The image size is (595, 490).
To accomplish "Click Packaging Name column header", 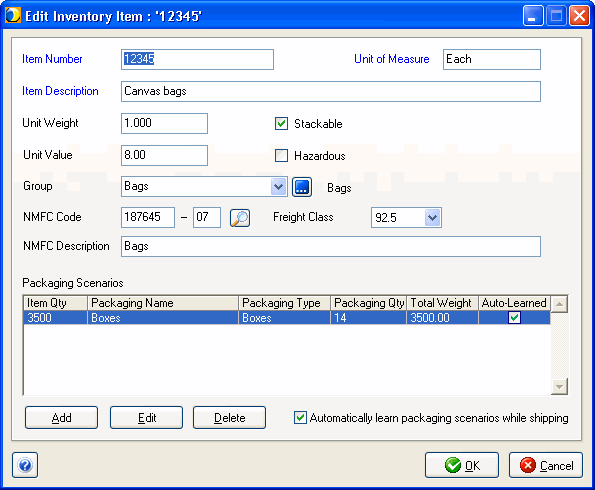I will pos(163,303).
